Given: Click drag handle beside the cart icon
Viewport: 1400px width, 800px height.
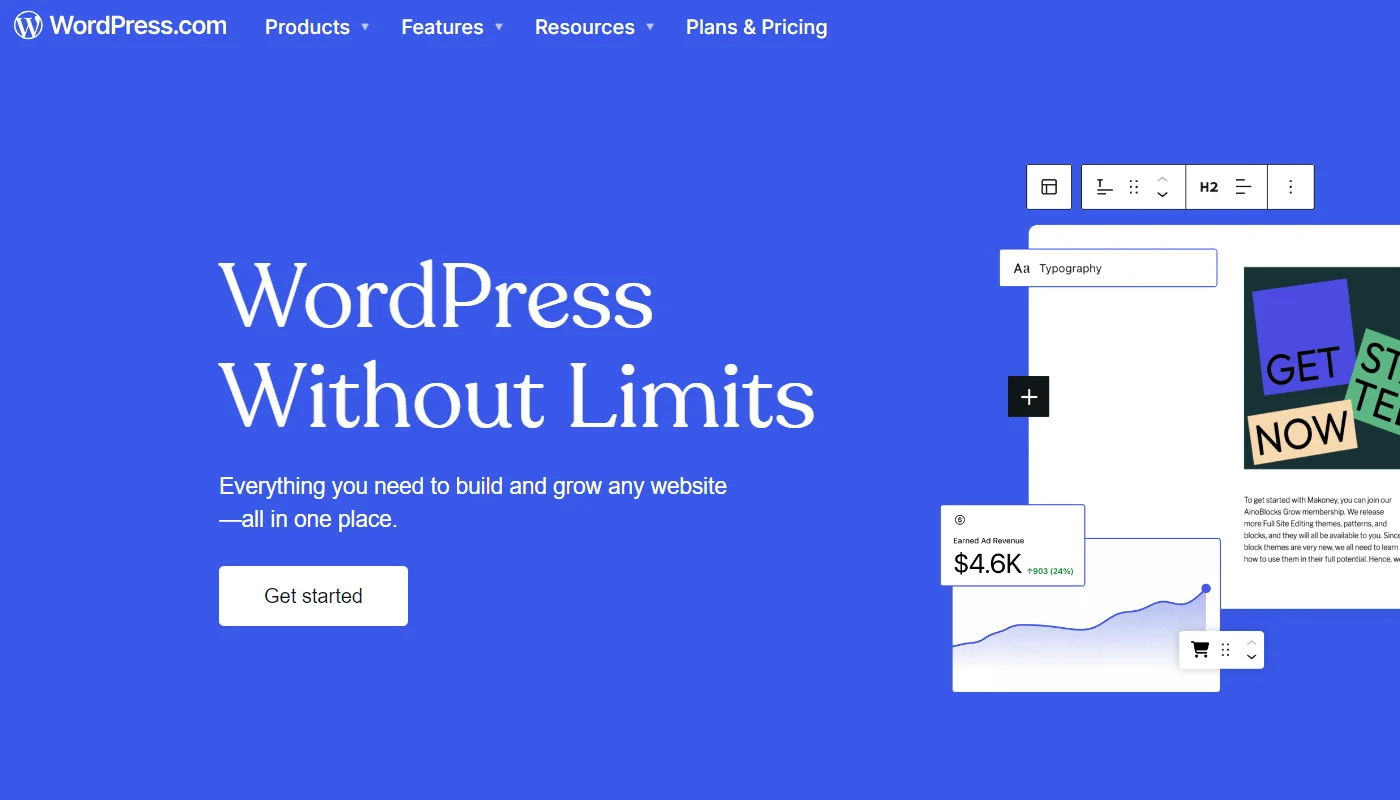Looking at the screenshot, I should click(x=1226, y=650).
